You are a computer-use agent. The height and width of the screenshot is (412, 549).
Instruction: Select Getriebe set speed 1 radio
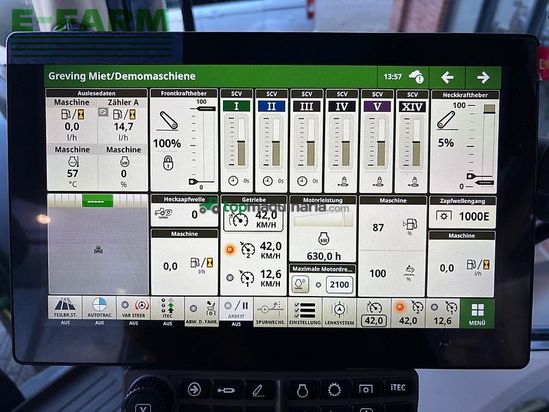(x=230, y=278)
